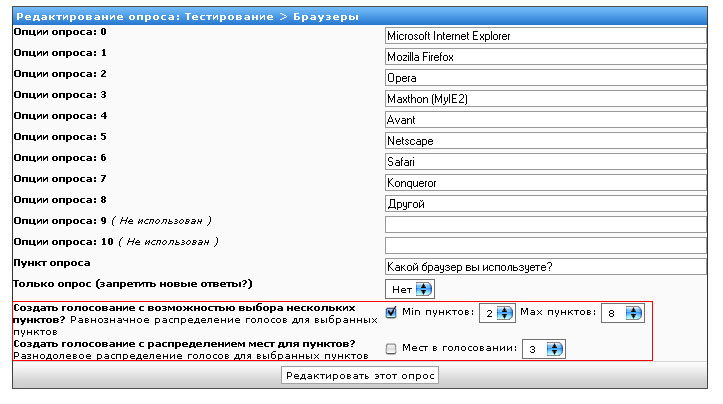
Task: Focus the Maxthon (MyIE2) option field
Action: (x=546, y=99)
